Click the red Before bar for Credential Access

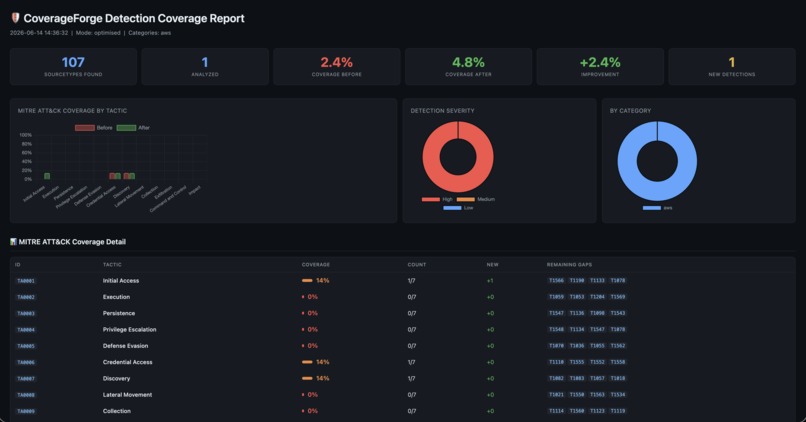tap(113, 176)
